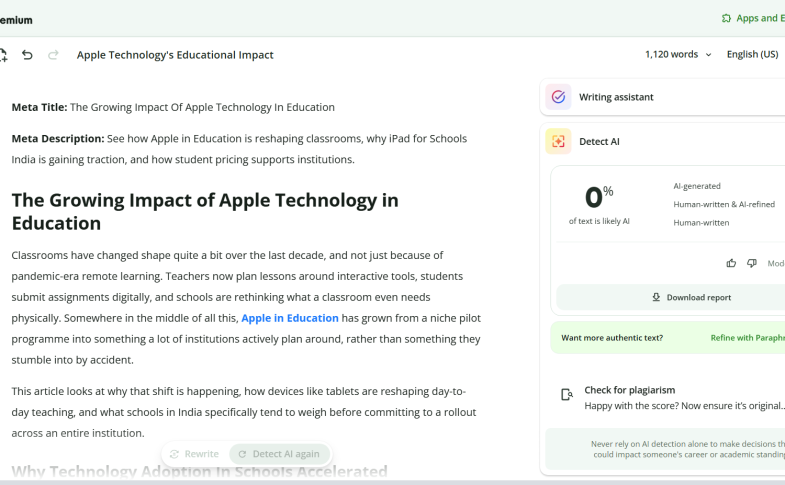This screenshot has height=485, width=785.
Task: Click the new document icon beside undo
Action: 3,55
